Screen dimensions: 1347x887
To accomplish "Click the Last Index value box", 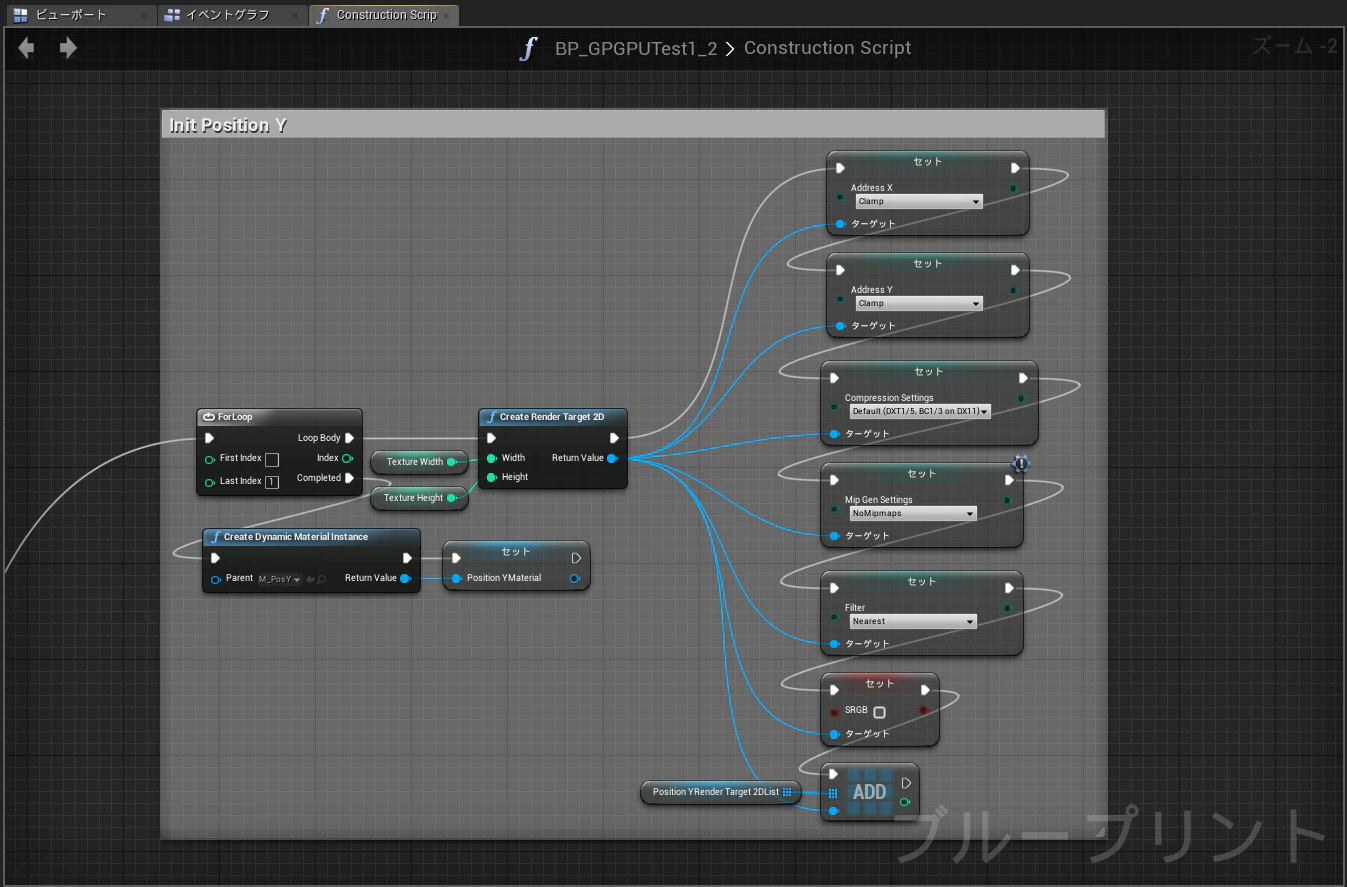I will (272, 482).
